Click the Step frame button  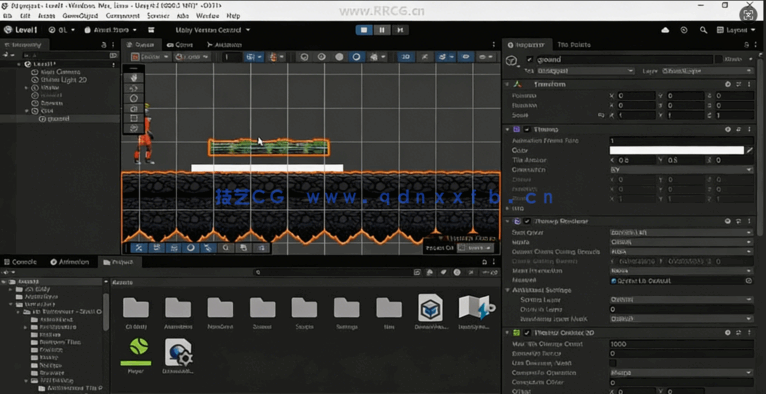coord(400,30)
